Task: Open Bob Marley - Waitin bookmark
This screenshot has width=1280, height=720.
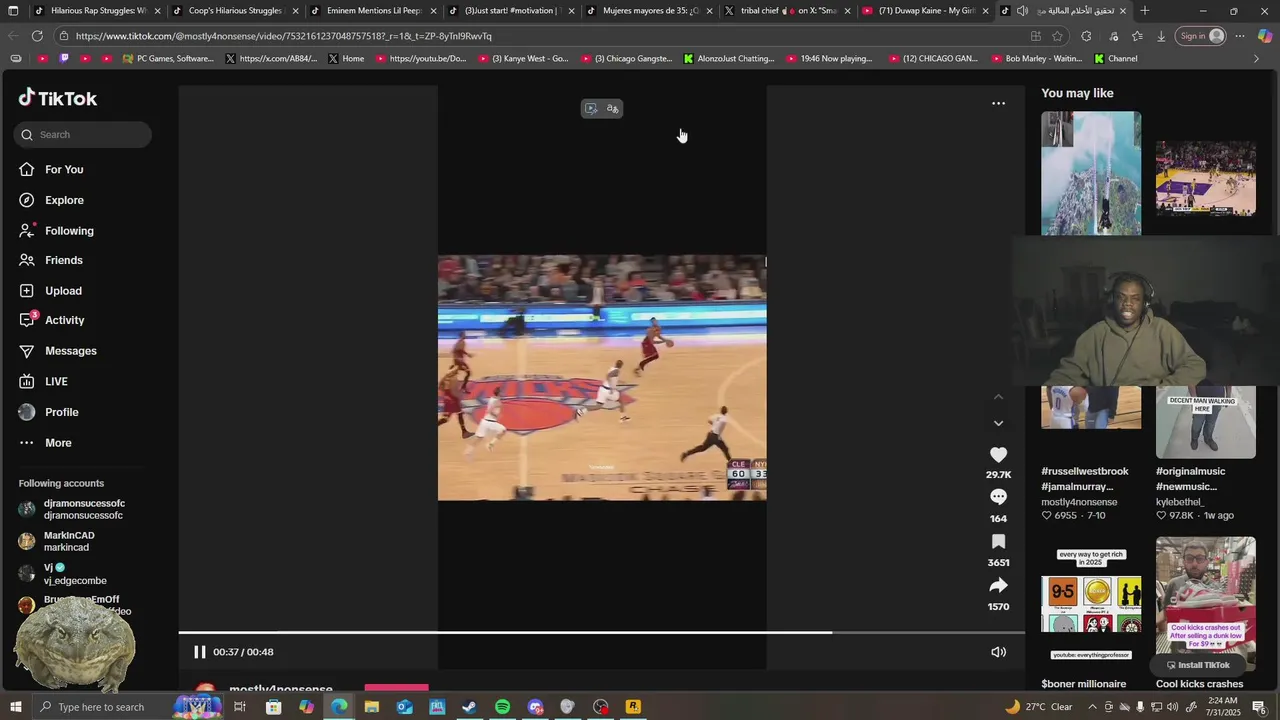Action: [1035, 58]
